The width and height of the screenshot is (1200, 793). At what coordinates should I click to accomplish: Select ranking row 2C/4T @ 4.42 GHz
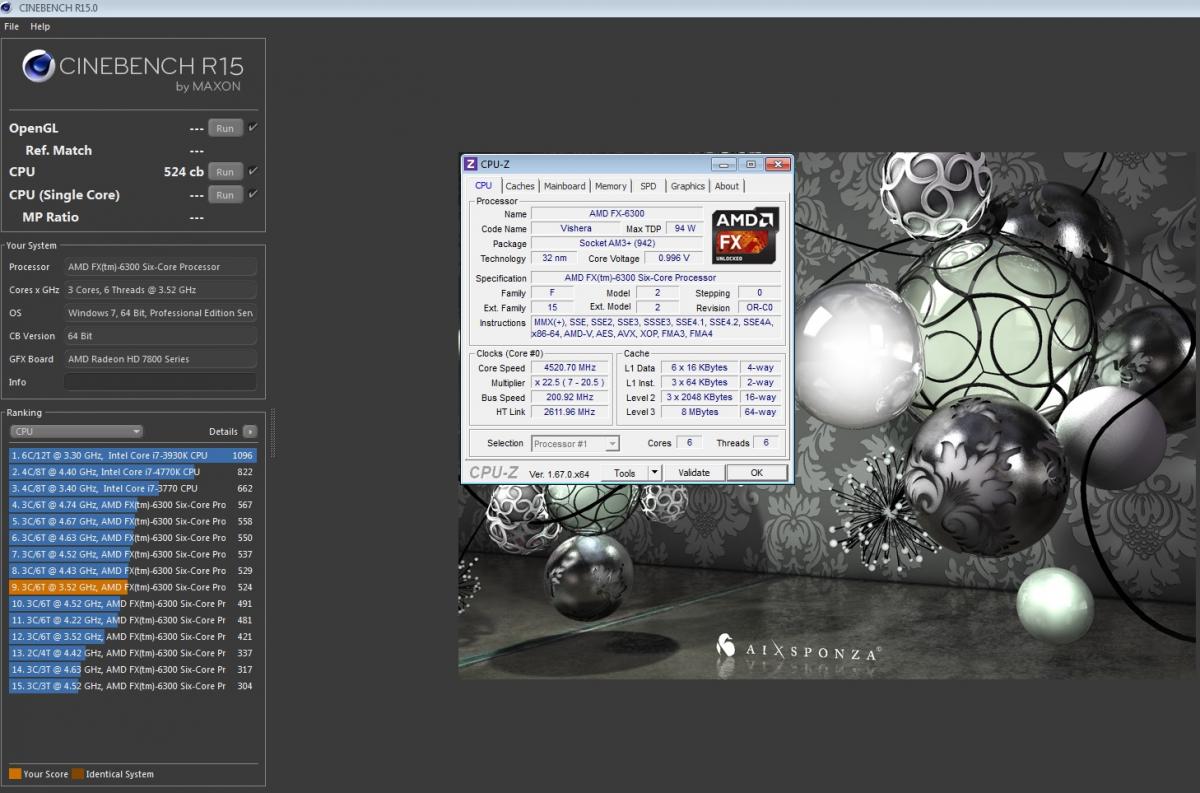pos(132,653)
